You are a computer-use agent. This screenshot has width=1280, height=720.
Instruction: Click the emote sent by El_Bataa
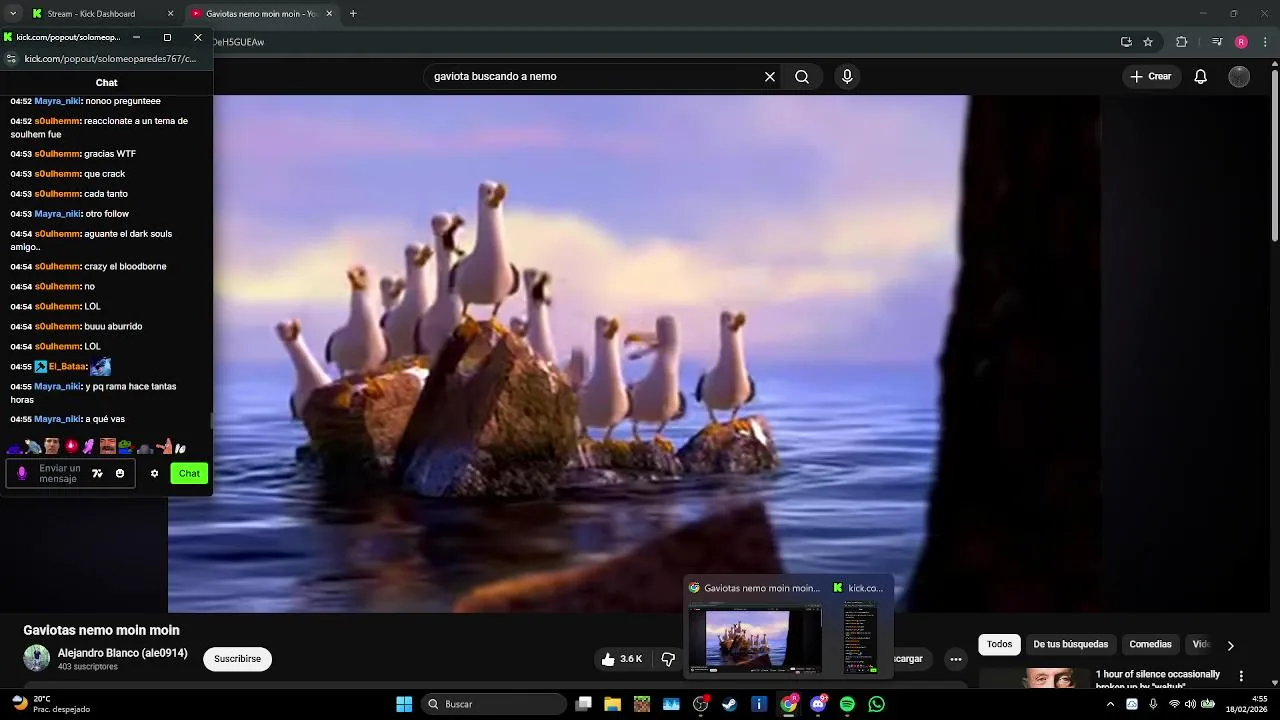(100, 367)
